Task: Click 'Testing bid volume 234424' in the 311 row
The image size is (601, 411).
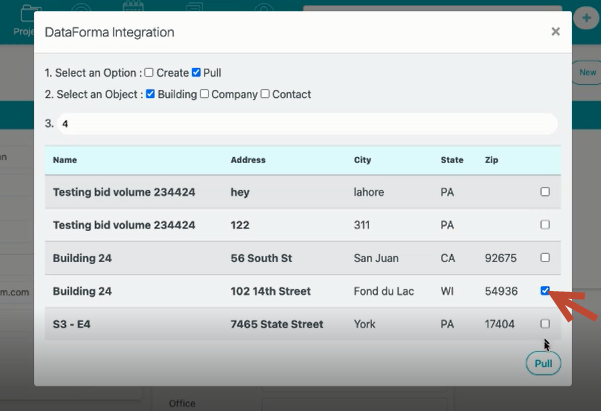Action: click(x=124, y=225)
